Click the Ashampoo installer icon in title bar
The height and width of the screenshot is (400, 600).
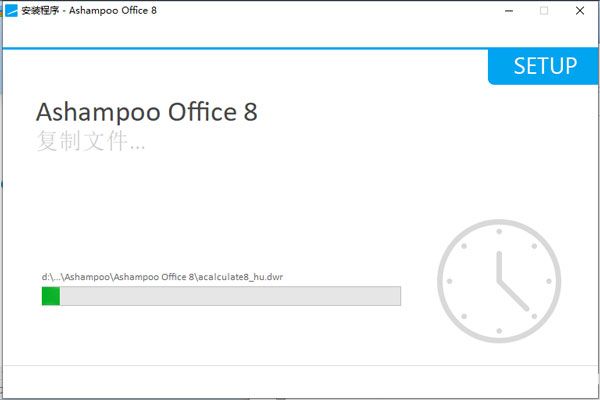click(x=11, y=10)
